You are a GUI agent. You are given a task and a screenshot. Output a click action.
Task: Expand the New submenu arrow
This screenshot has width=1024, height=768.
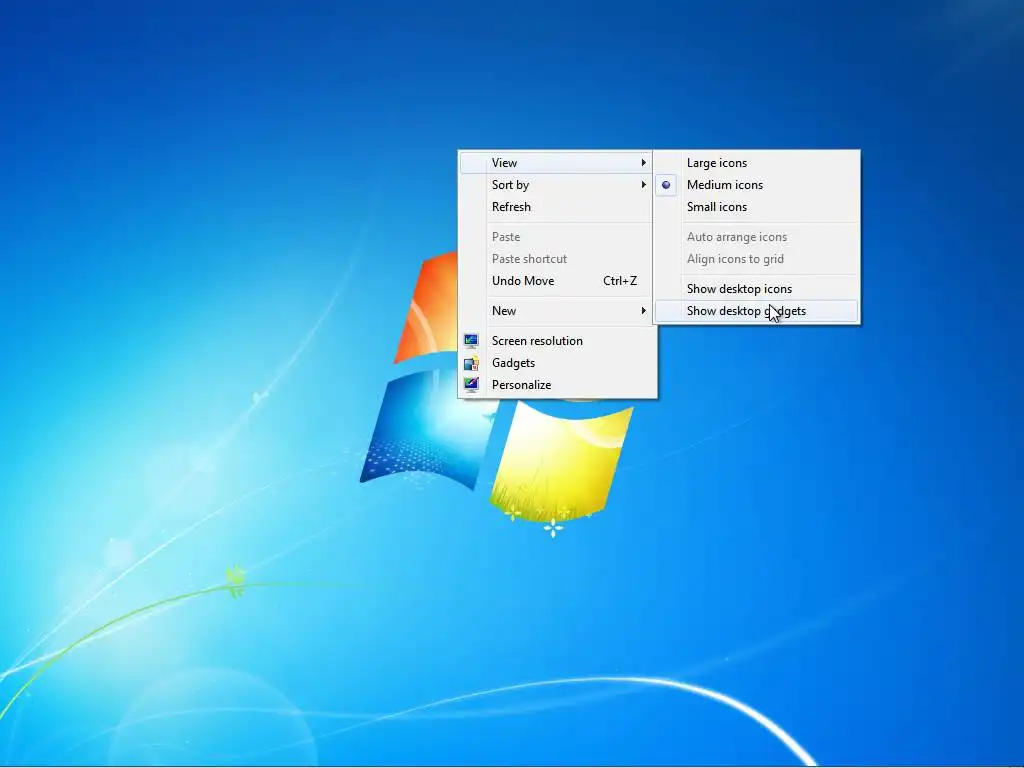pyautogui.click(x=643, y=311)
